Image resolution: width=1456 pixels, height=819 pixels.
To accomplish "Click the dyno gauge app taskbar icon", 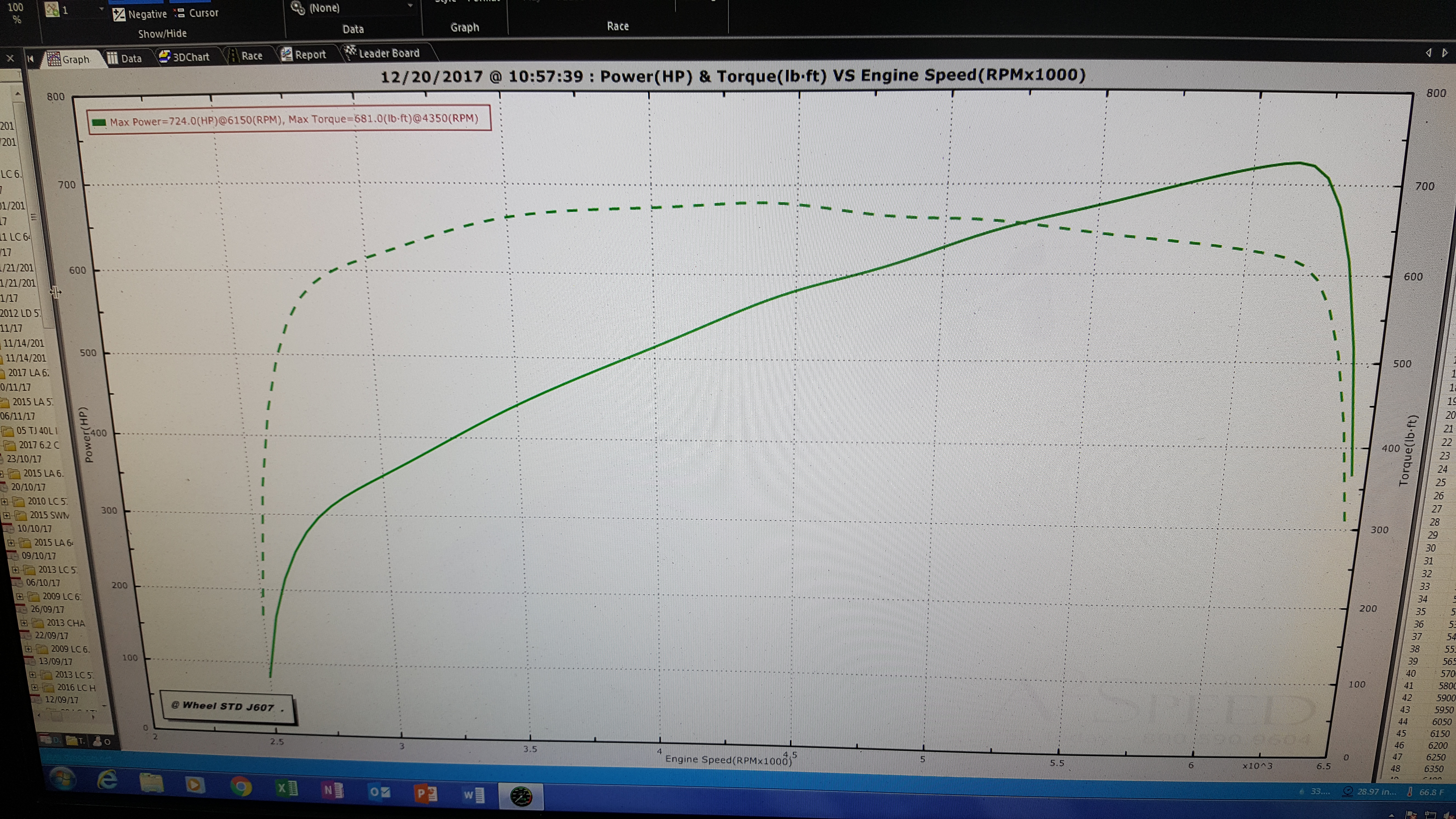I will point(521,797).
